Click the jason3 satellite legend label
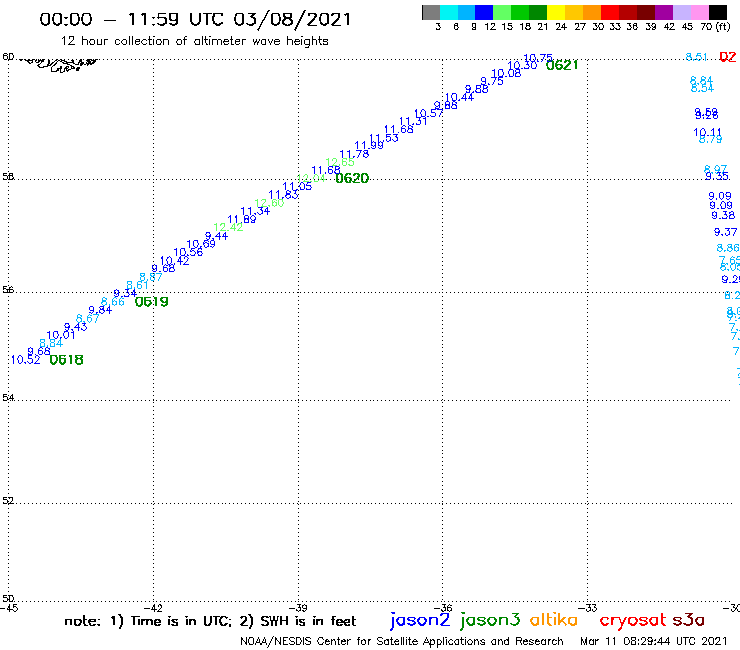 pos(490,621)
